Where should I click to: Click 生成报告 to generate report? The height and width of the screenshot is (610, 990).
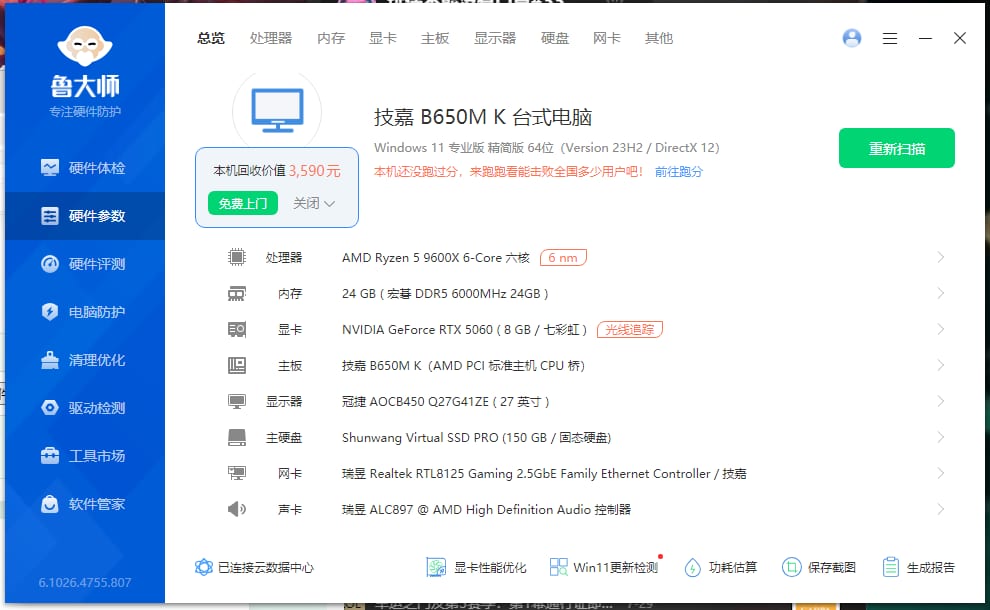click(x=919, y=568)
